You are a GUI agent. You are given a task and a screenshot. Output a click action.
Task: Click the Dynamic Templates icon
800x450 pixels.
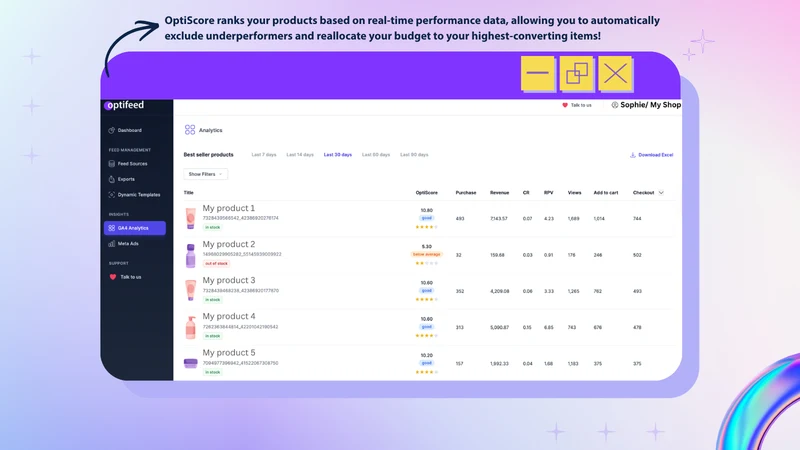pyautogui.click(x=112, y=194)
